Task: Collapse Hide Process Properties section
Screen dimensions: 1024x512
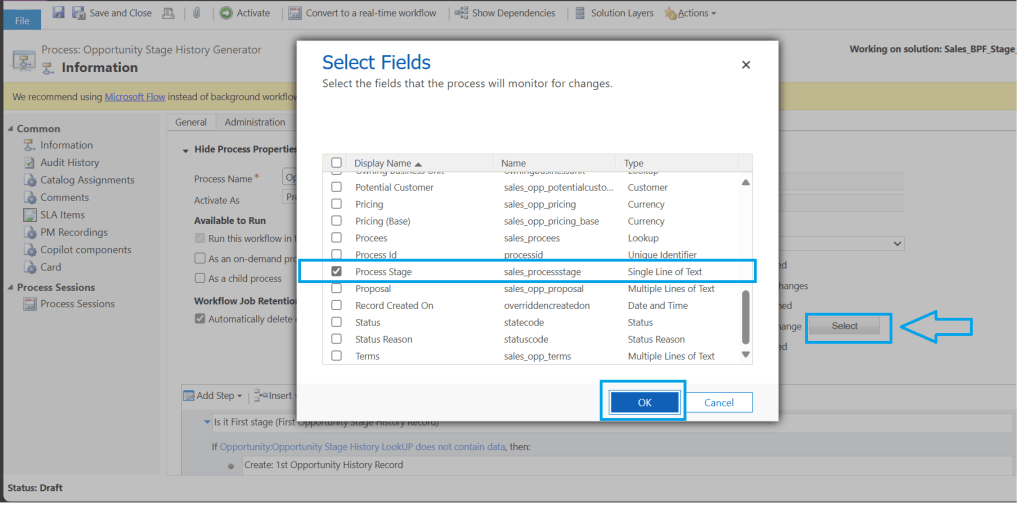Action: pos(186,150)
